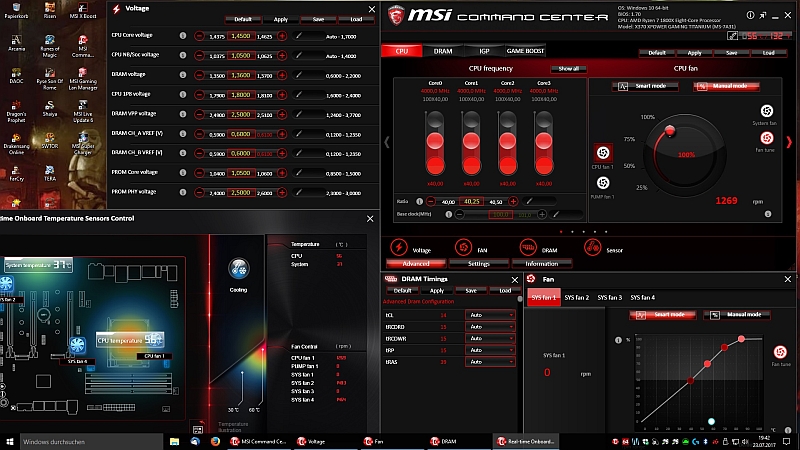Switch to the IGP tab
Screen dimensions: 800x450
click(x=484, y=51)
